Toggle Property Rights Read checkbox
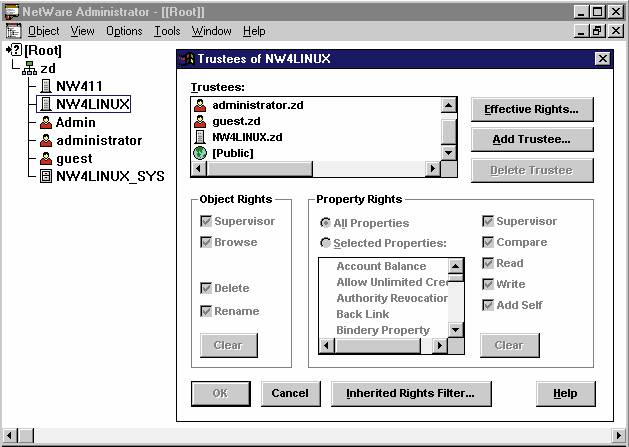Viewport: 629px width, 447px height. click(x=488, y=263)
